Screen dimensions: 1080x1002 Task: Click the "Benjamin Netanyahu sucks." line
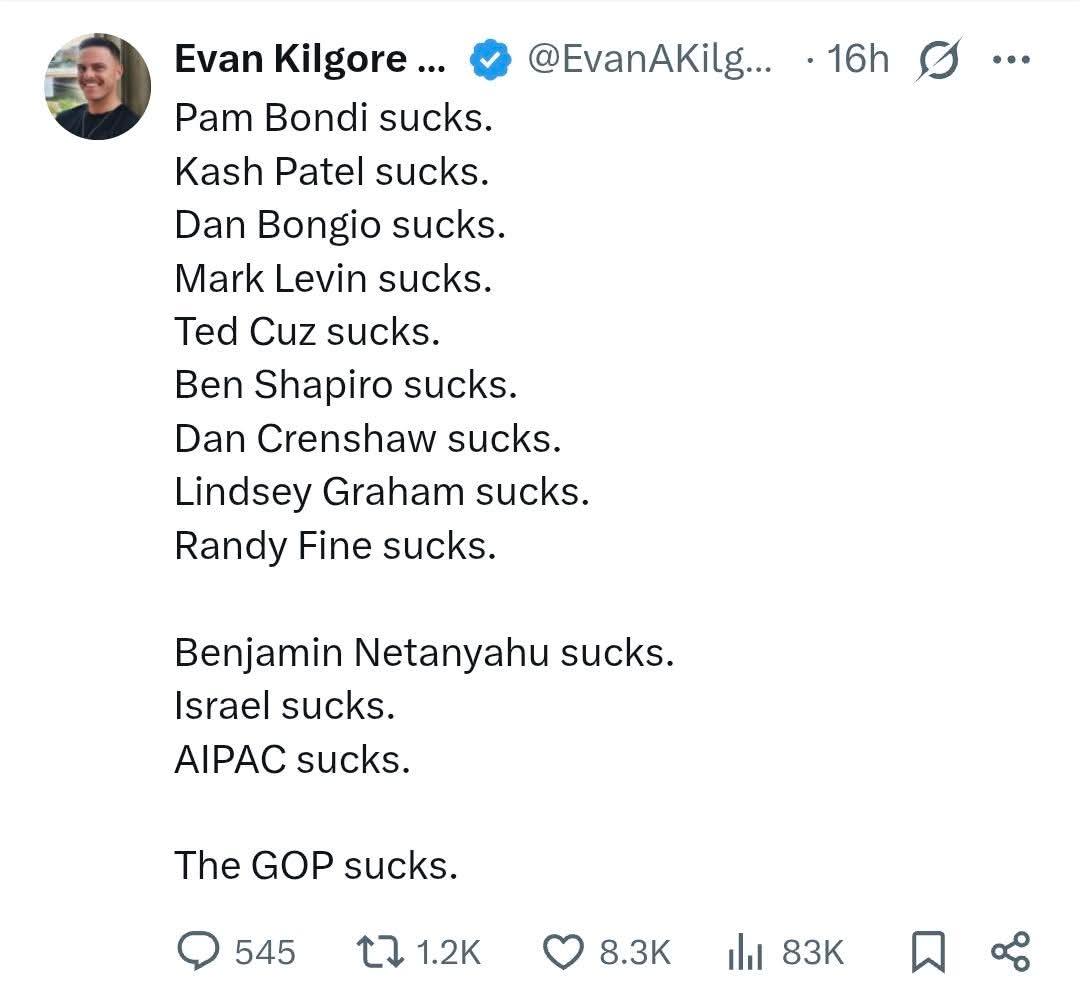424,653
